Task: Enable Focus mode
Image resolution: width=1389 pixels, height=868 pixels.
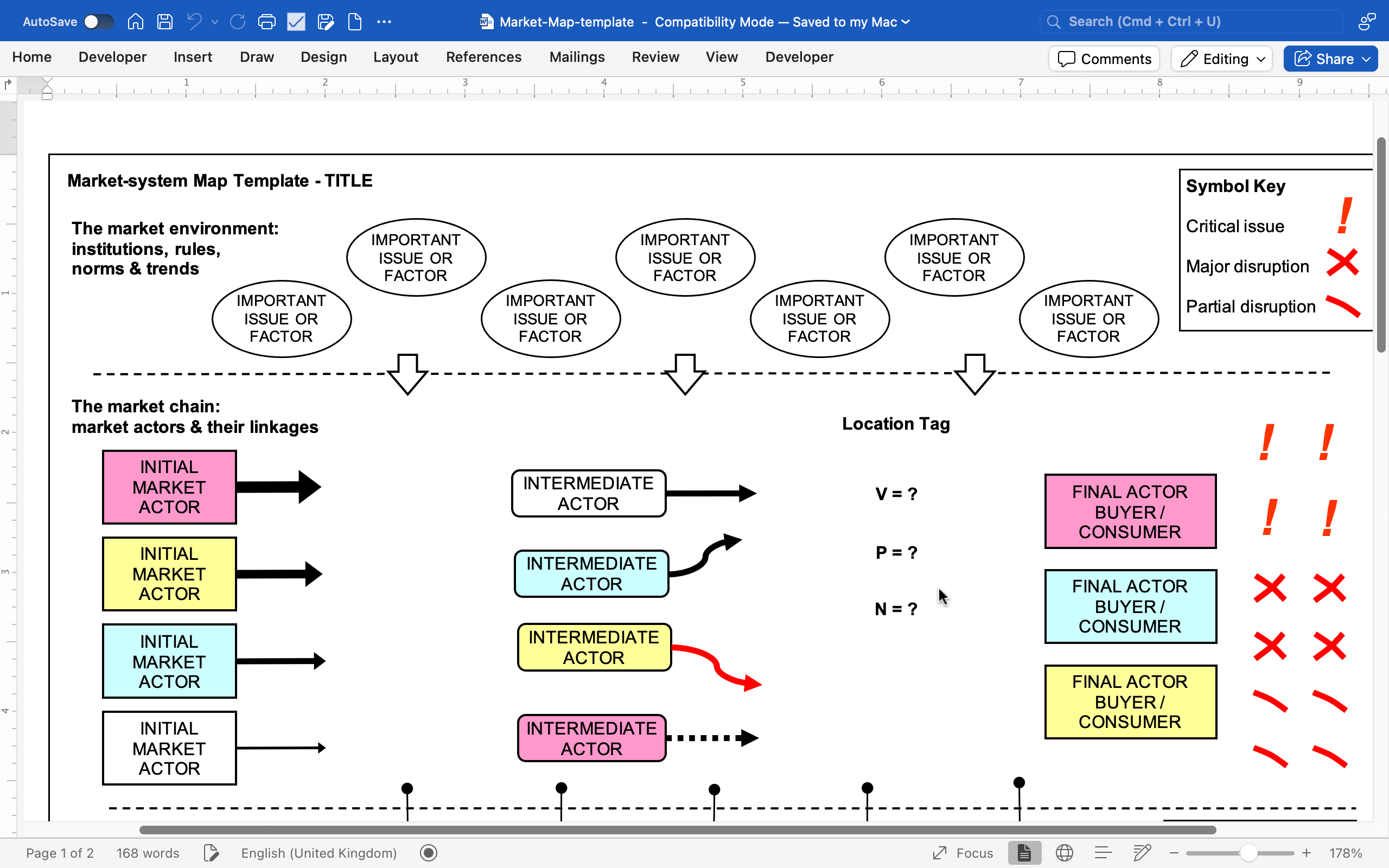Action: [963, 853]
